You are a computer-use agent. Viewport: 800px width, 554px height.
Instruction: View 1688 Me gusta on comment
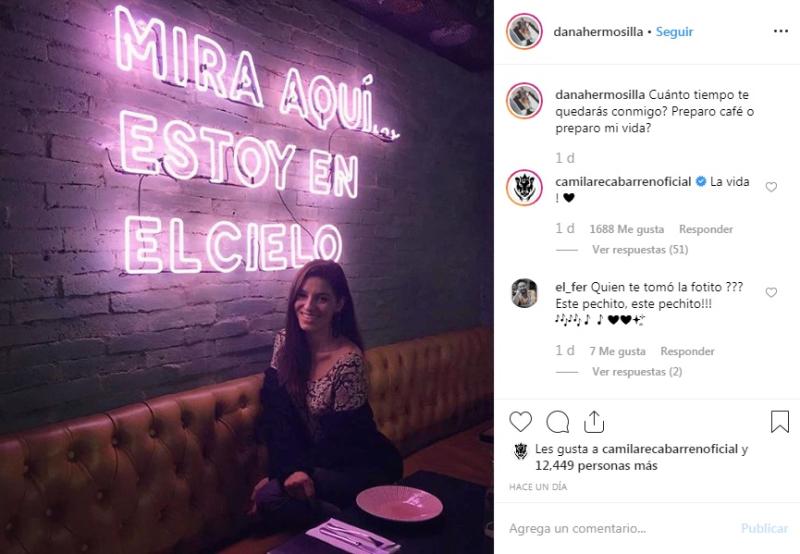coord(627,229)
